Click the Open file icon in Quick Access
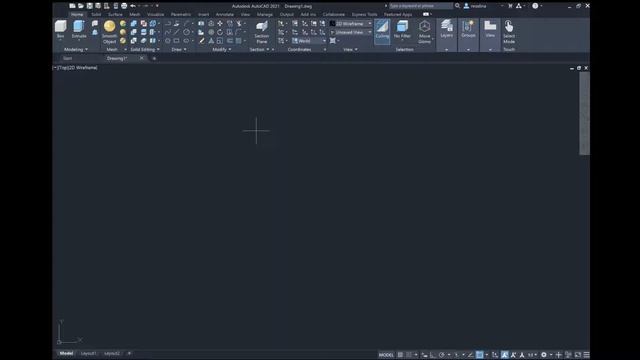 pyautogui.click(x=81, y=6)
